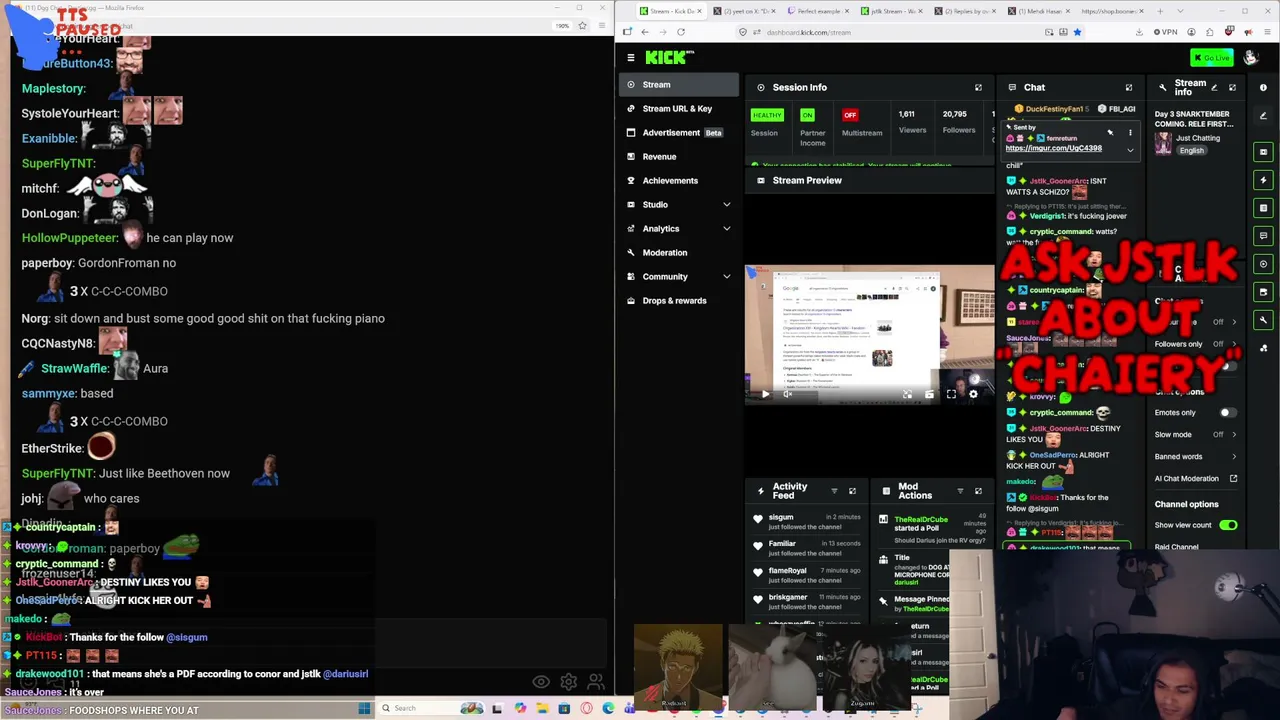Screen dimensions: 1280x720
Task: Enter fullscreen in Stream Preview
Action: point(951,394)
